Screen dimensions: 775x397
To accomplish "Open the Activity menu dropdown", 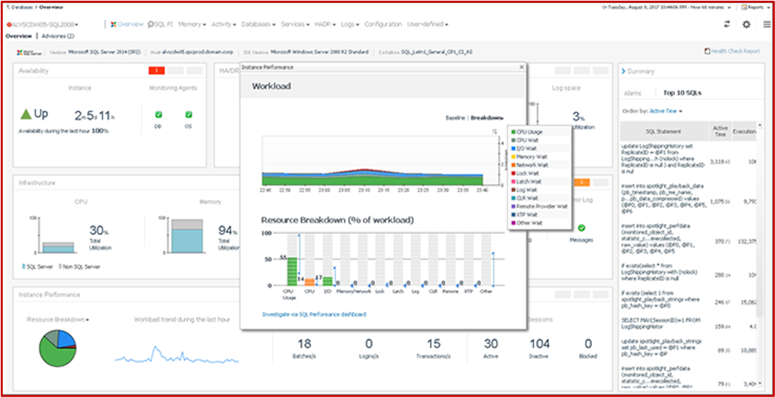I will tap(223, 24).
